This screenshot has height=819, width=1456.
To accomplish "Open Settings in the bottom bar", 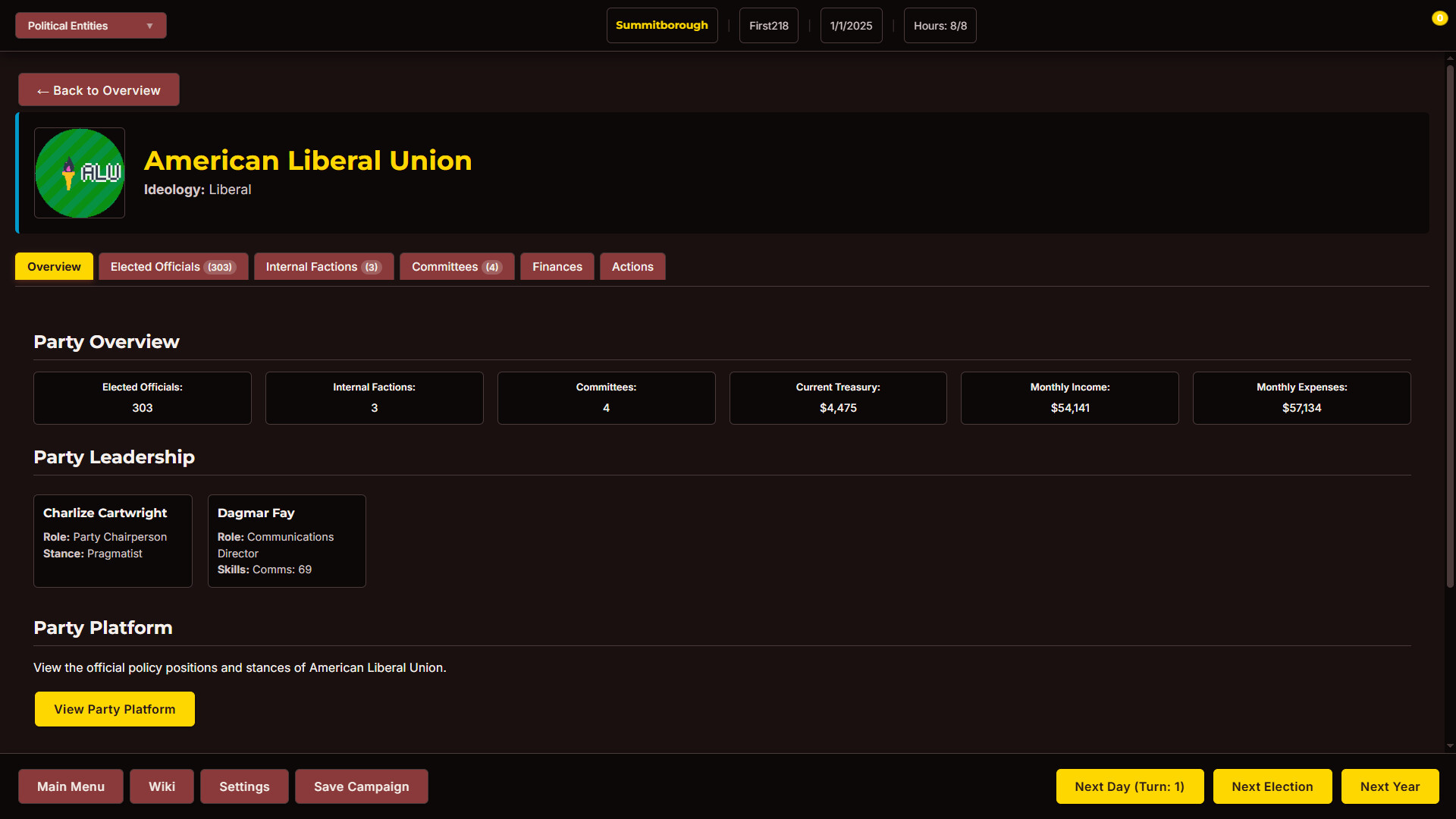I will pyautogui.click(x=244, y=786).
